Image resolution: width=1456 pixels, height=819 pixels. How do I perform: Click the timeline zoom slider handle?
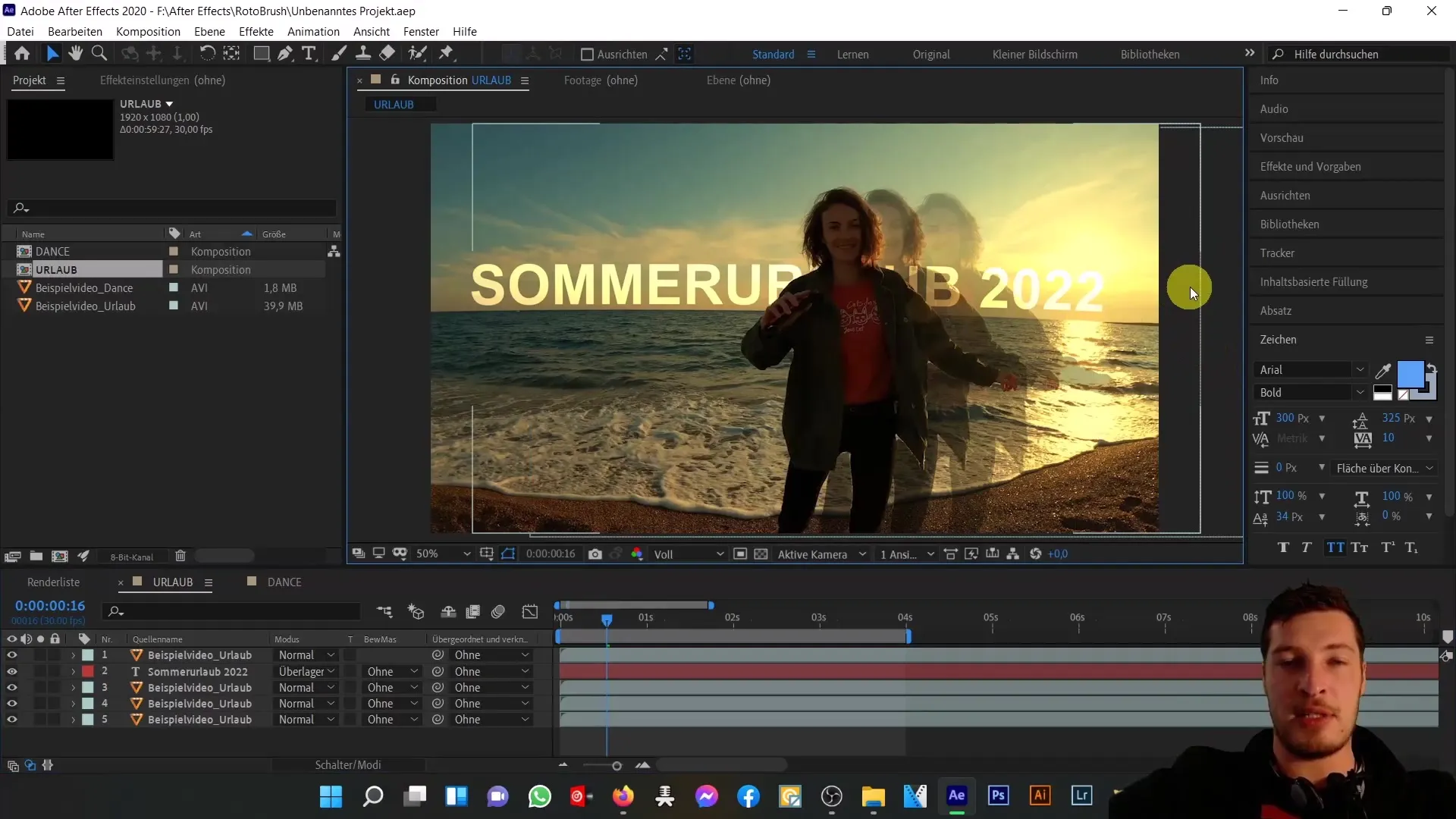coord(617,766)
